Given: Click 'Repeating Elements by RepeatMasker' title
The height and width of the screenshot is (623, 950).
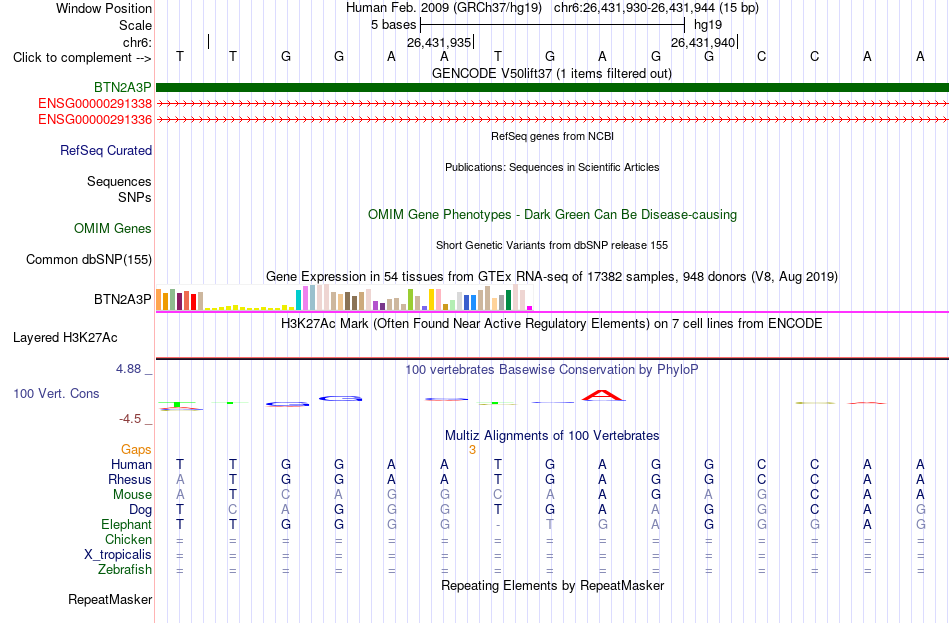Looking at the screenshot, I should click(x=553, y=586).
